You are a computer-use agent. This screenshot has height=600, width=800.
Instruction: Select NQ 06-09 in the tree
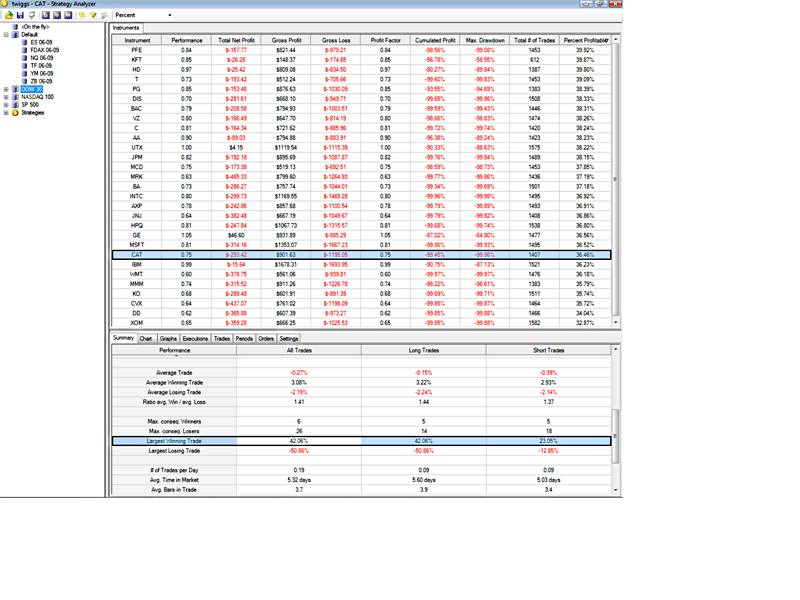click(41, 58)
